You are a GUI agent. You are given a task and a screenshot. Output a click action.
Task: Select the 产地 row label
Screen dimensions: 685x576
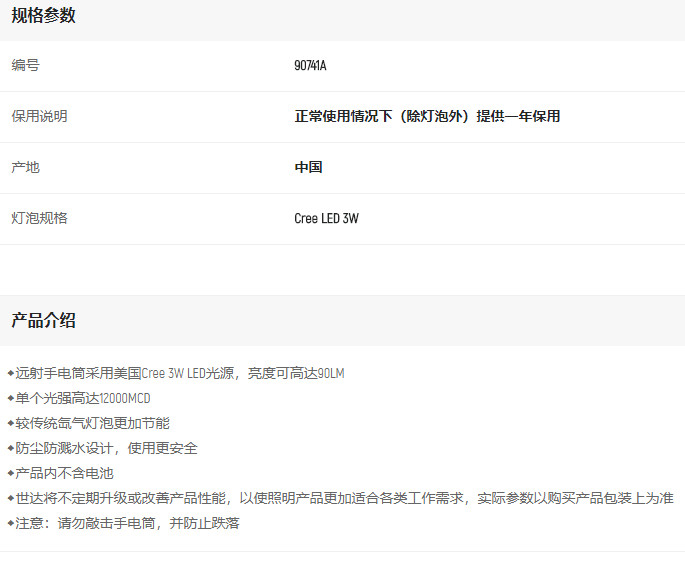click(26, 168)
